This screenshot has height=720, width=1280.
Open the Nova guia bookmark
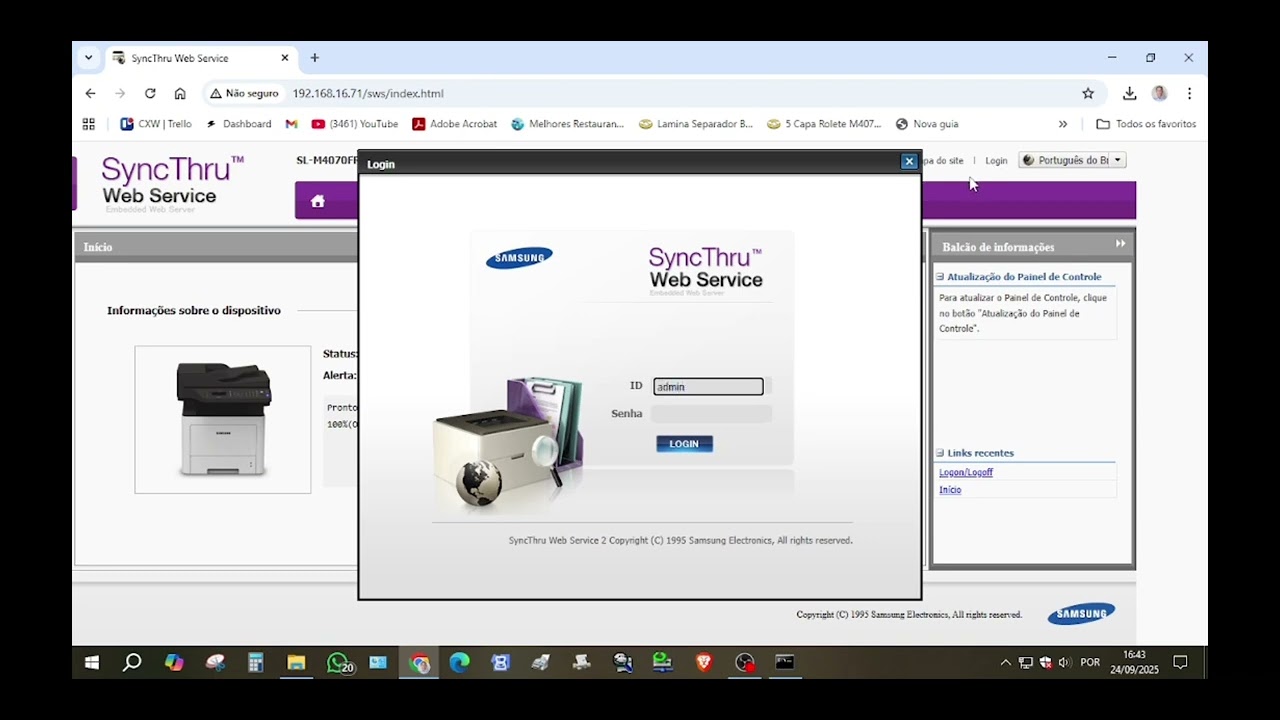(x=927, y=124)
